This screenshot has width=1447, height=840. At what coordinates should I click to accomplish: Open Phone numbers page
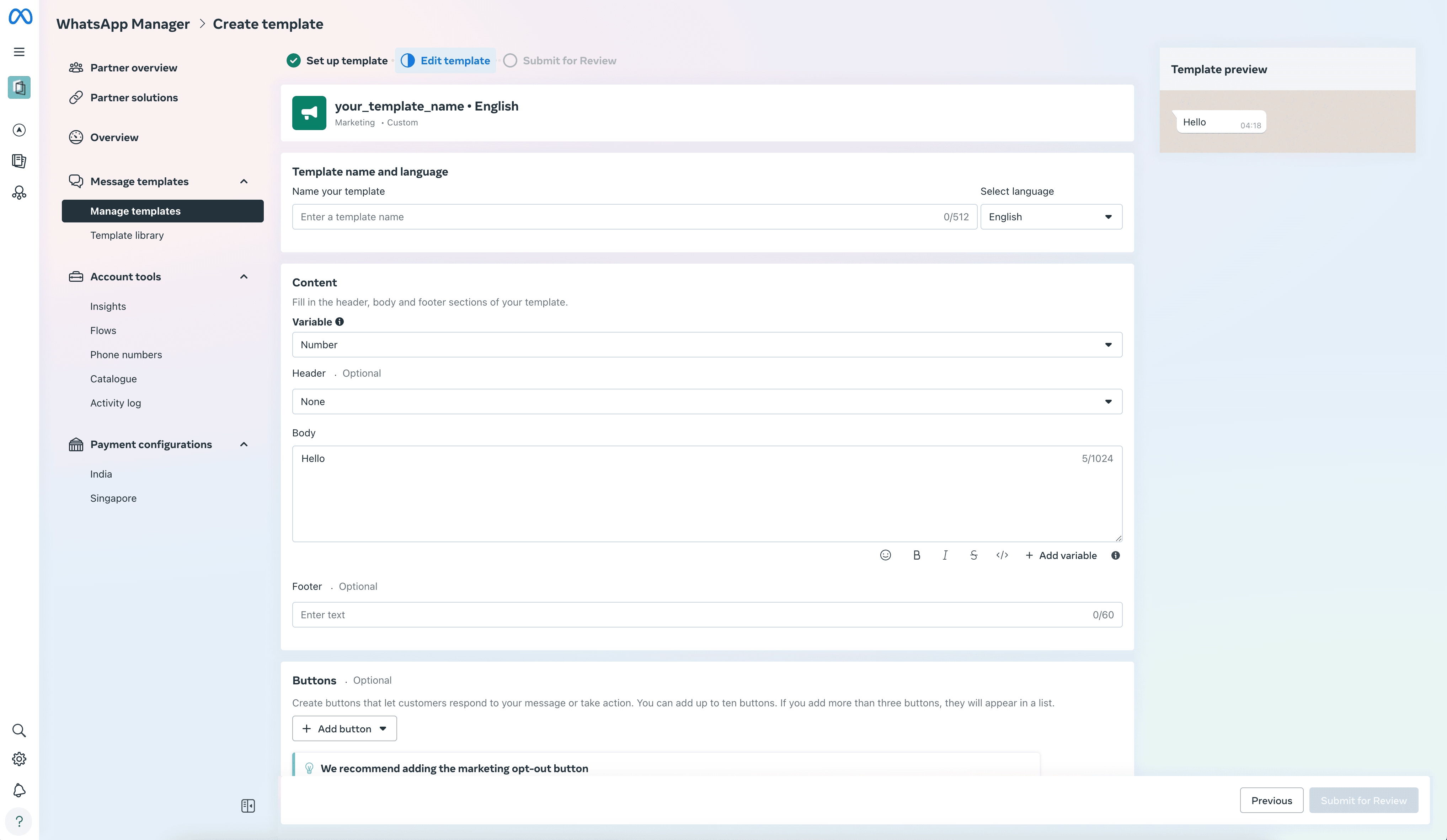pos(126,355)
